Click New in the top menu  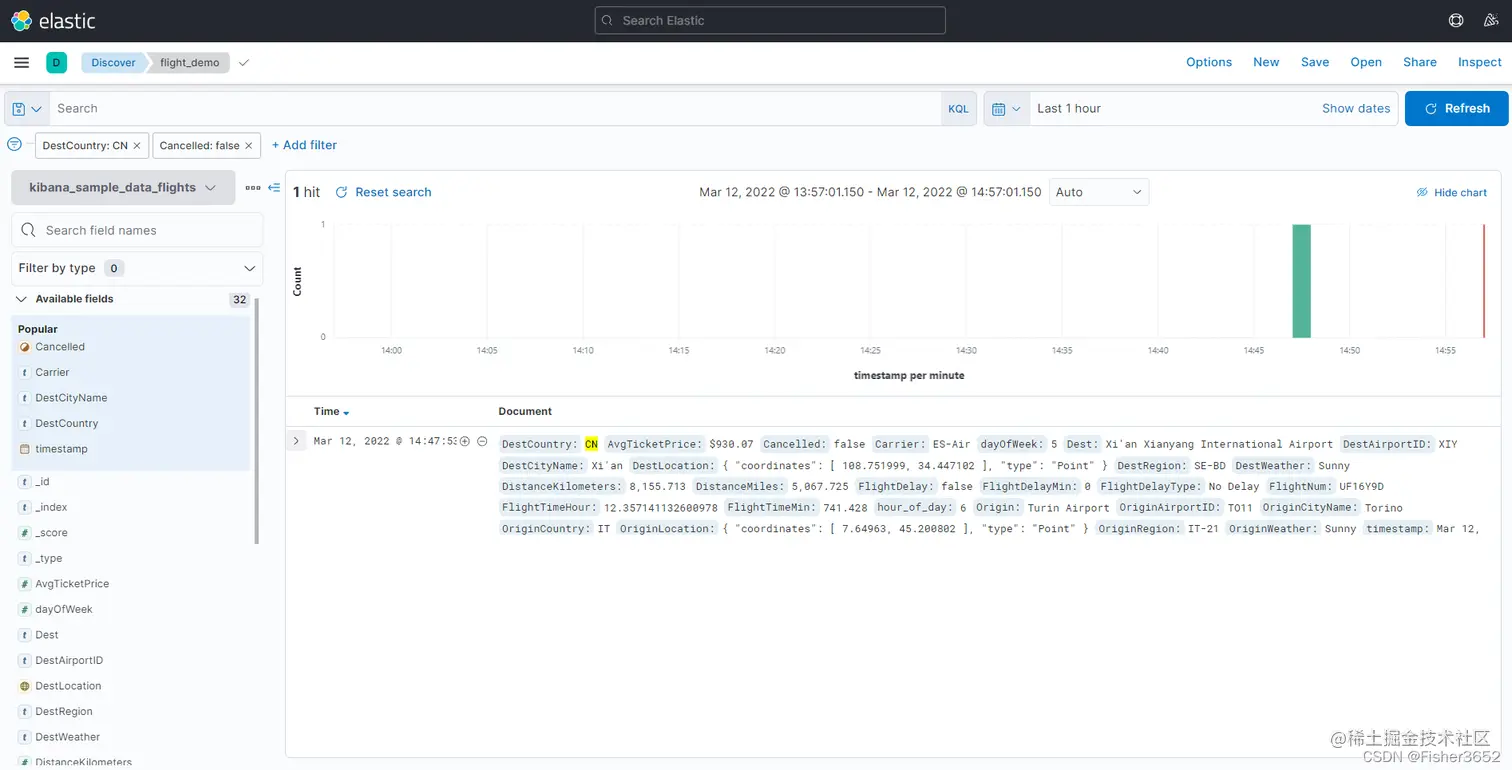[1266, 62]
